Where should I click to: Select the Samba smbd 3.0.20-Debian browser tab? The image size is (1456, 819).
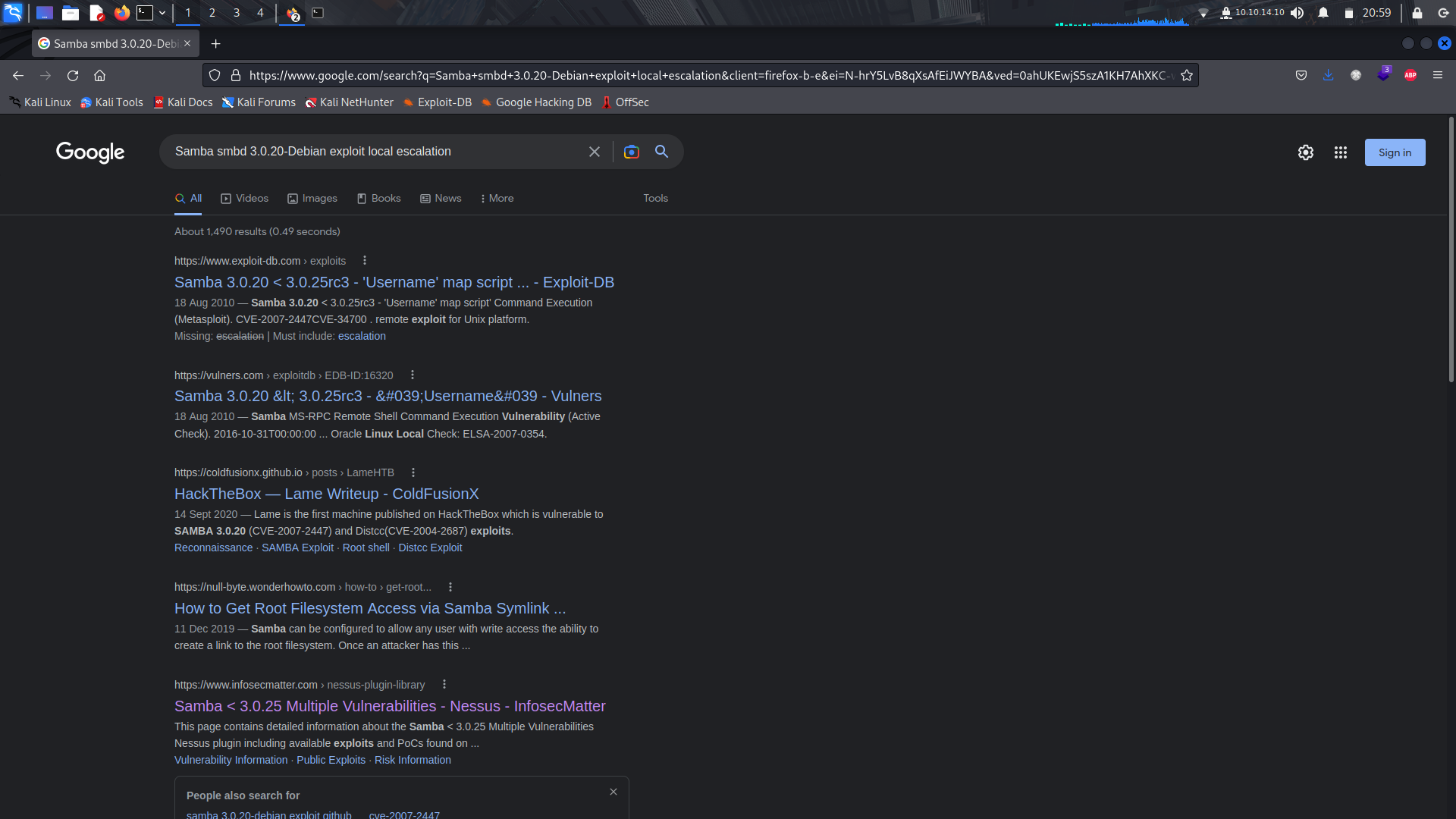(x=115, y=44)
